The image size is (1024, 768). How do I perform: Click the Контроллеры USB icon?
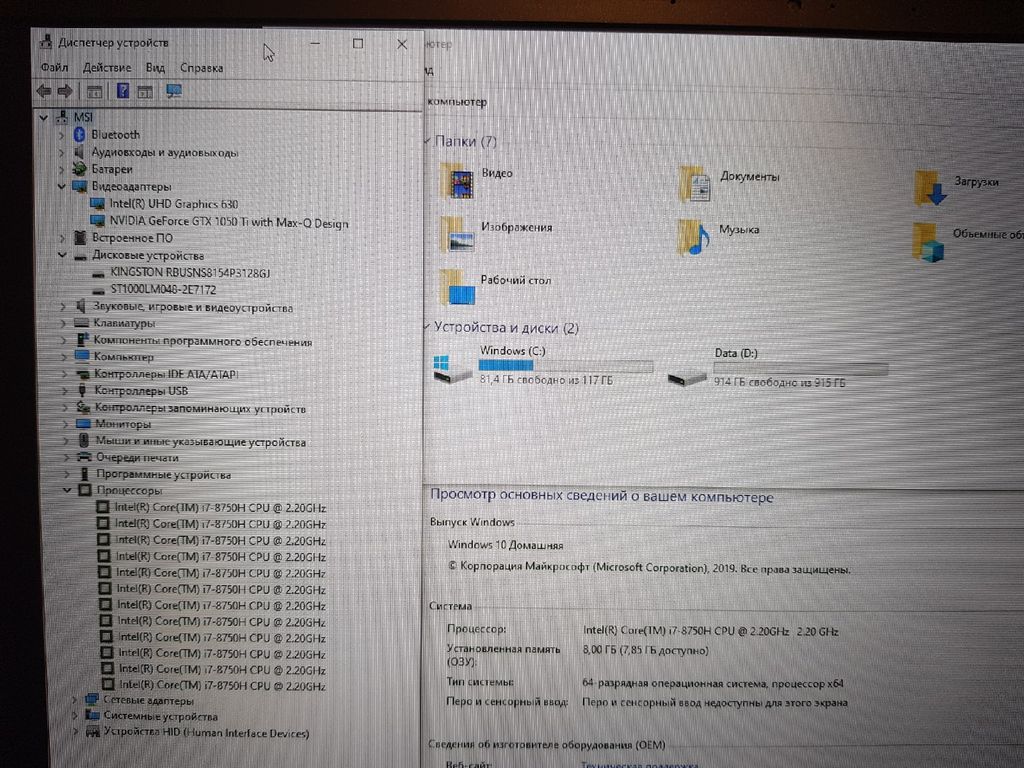tap(82, 391)
